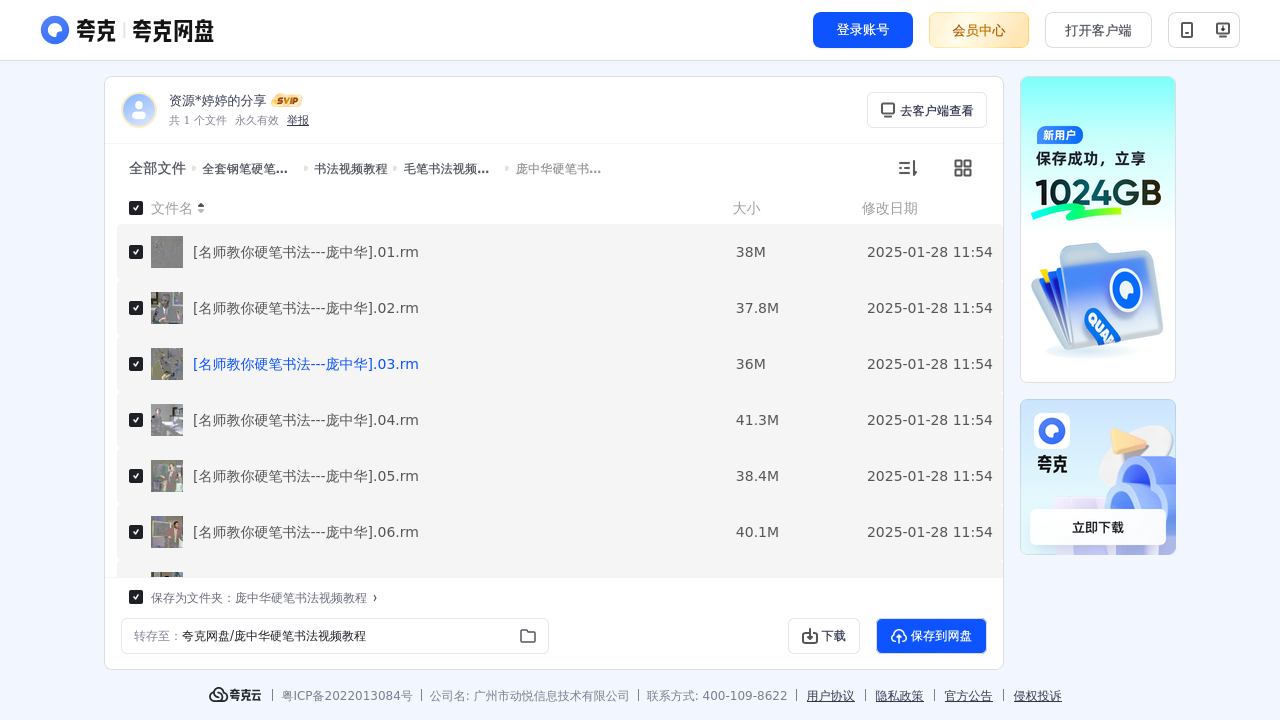This screenshot has height=720, width=1280.
Task: Open file name [名师教你硬笔书法---庞中华].03.rm
Action: (306, 364)
